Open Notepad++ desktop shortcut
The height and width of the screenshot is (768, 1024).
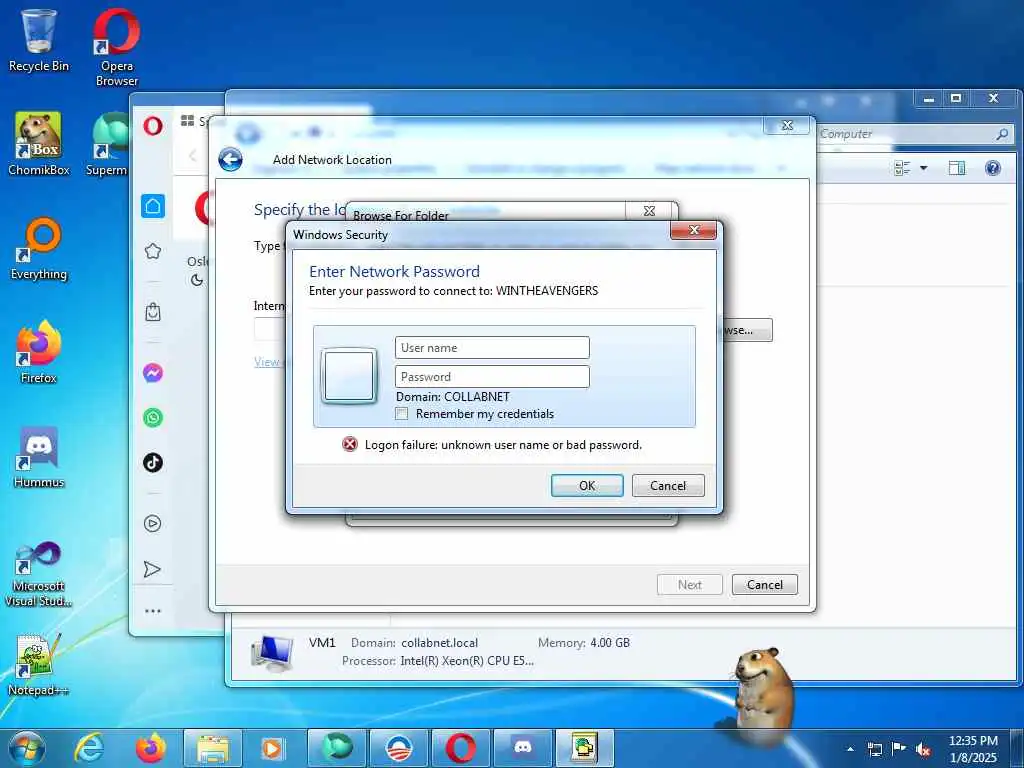point(39,665)
